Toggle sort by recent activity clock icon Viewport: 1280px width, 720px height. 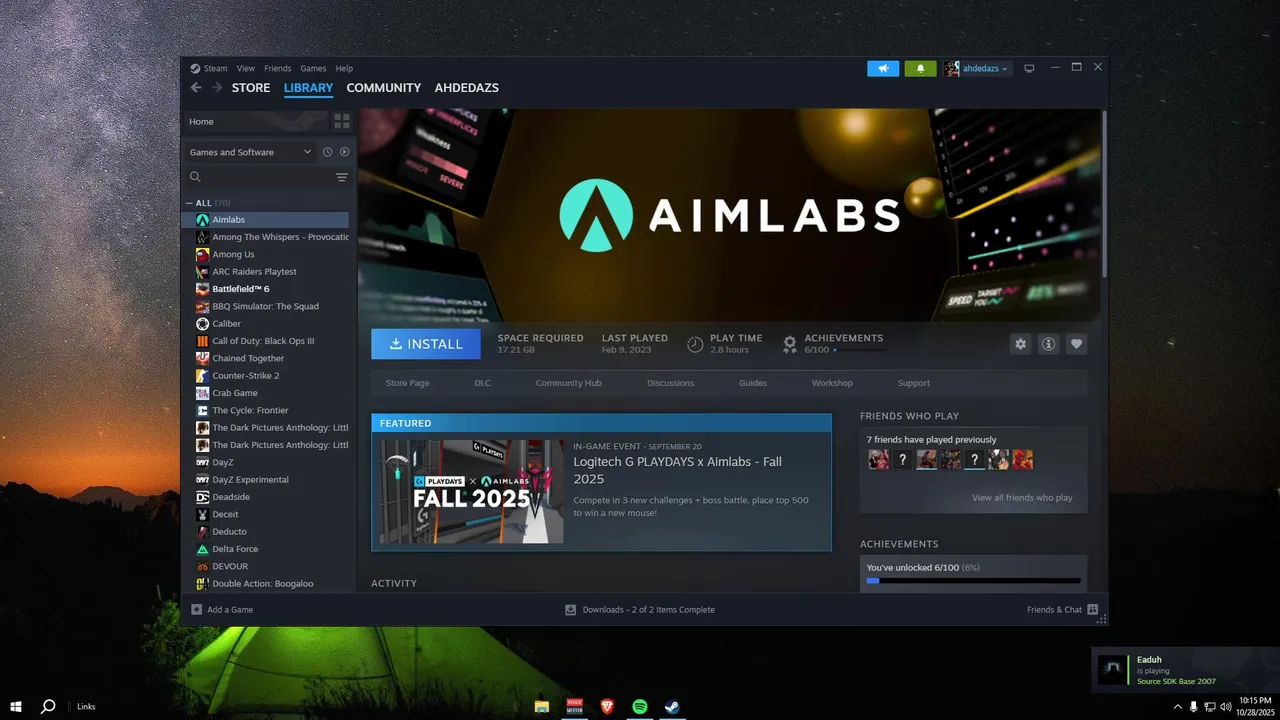[327, 152]
